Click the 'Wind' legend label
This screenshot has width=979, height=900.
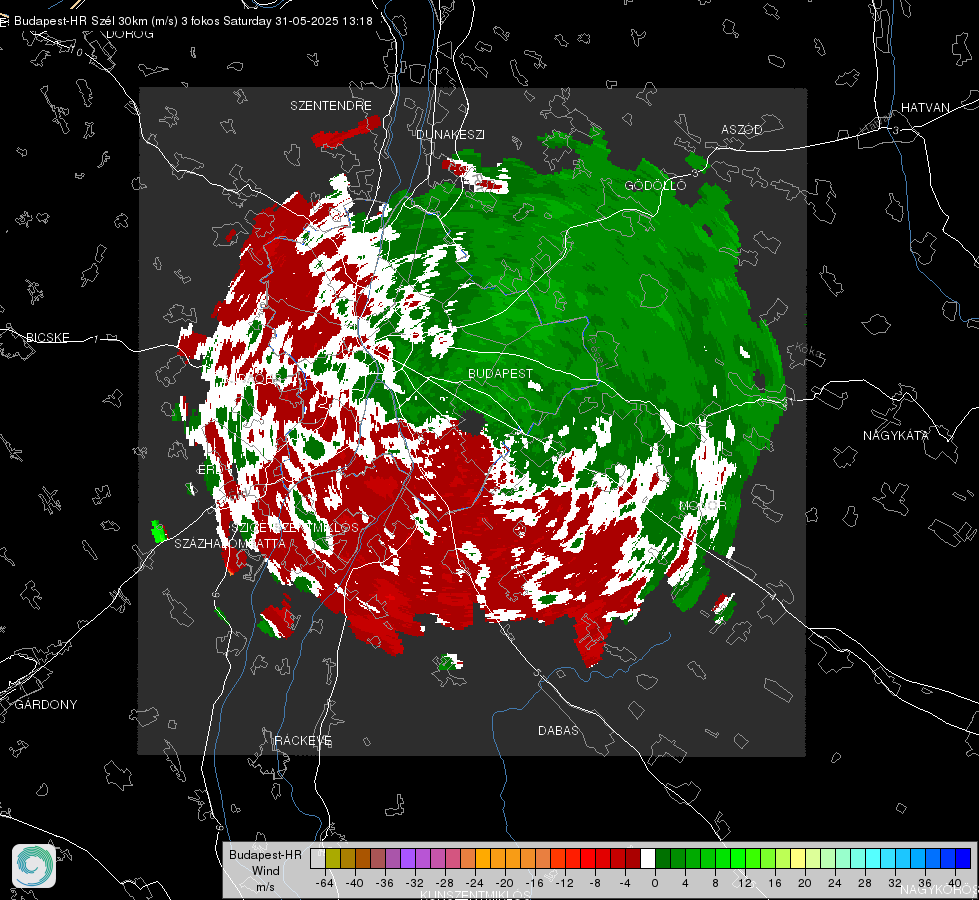click(266, 871)
